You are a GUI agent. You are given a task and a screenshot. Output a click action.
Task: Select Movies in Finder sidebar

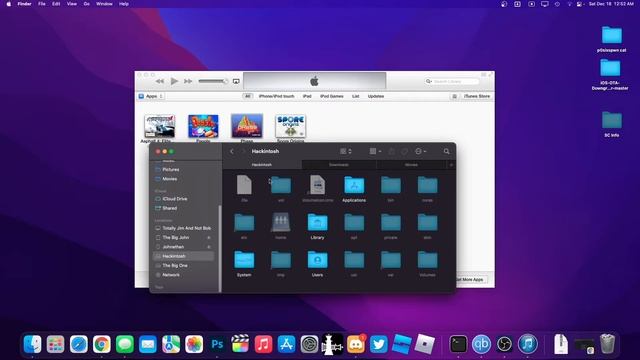tap(170, 179)
